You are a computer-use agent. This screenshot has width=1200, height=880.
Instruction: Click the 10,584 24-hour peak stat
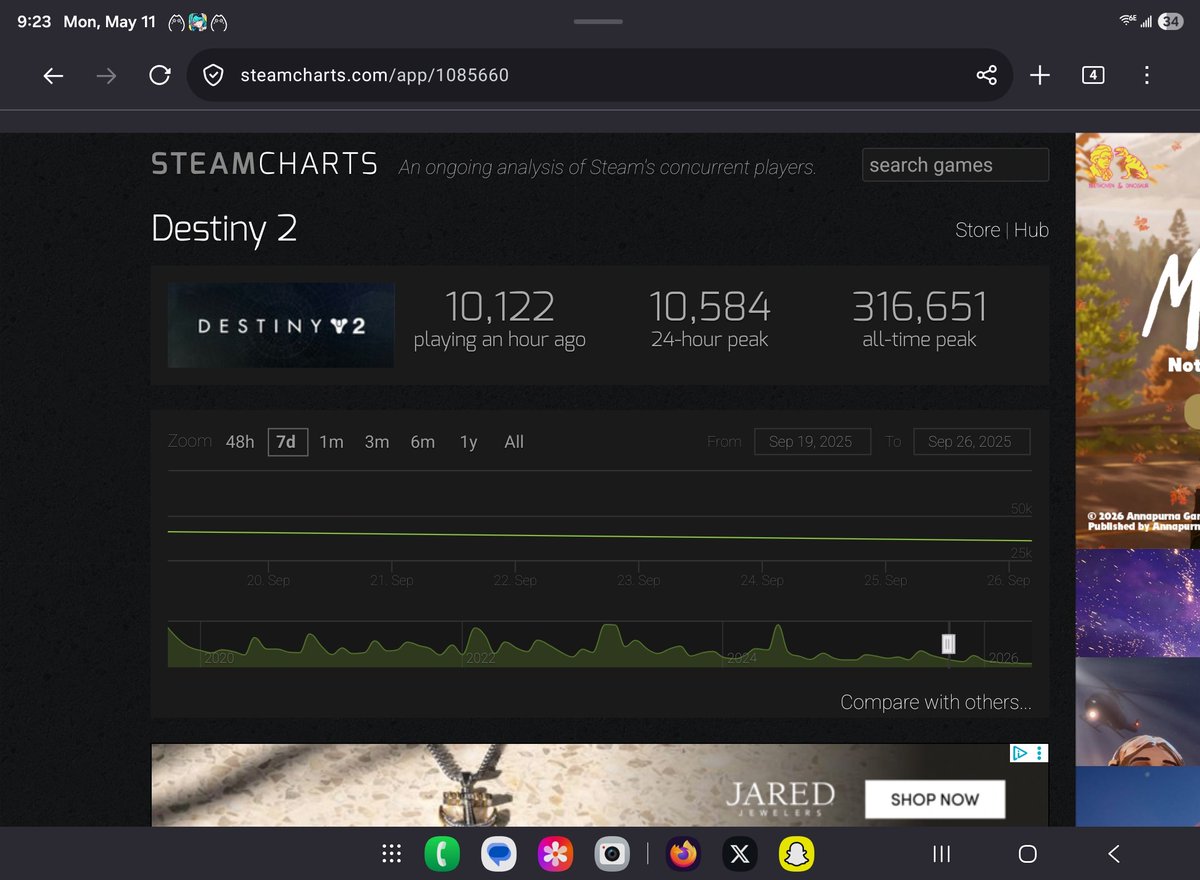pyautogui.click(x=710, y=319)
